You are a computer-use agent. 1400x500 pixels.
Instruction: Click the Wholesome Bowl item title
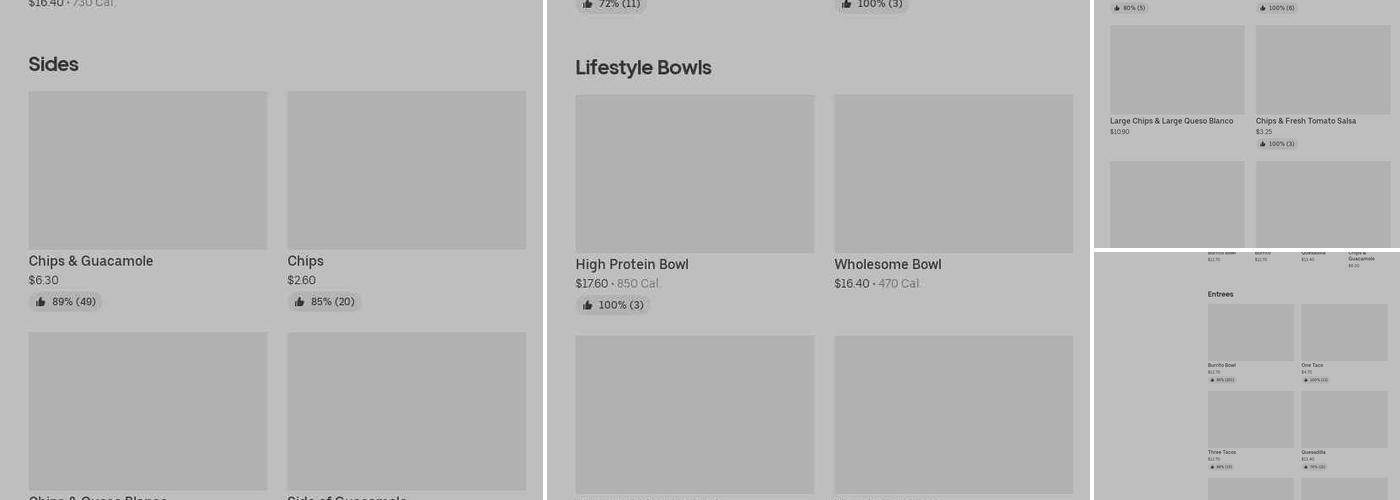coord(887,265)
